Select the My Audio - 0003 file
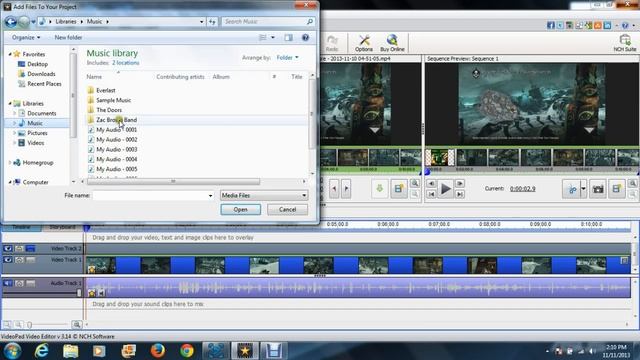 116,150
